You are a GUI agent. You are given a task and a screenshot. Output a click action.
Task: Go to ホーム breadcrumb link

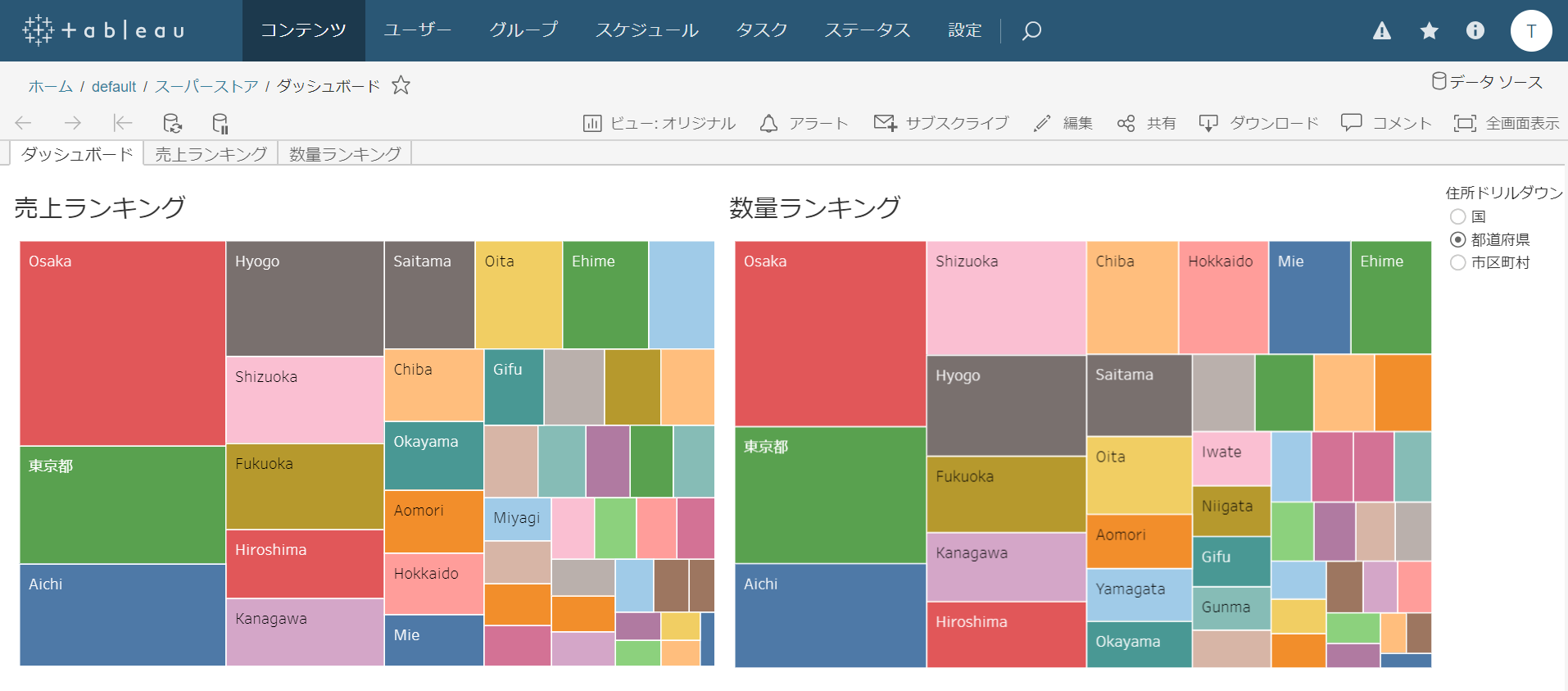pos(50,86)
